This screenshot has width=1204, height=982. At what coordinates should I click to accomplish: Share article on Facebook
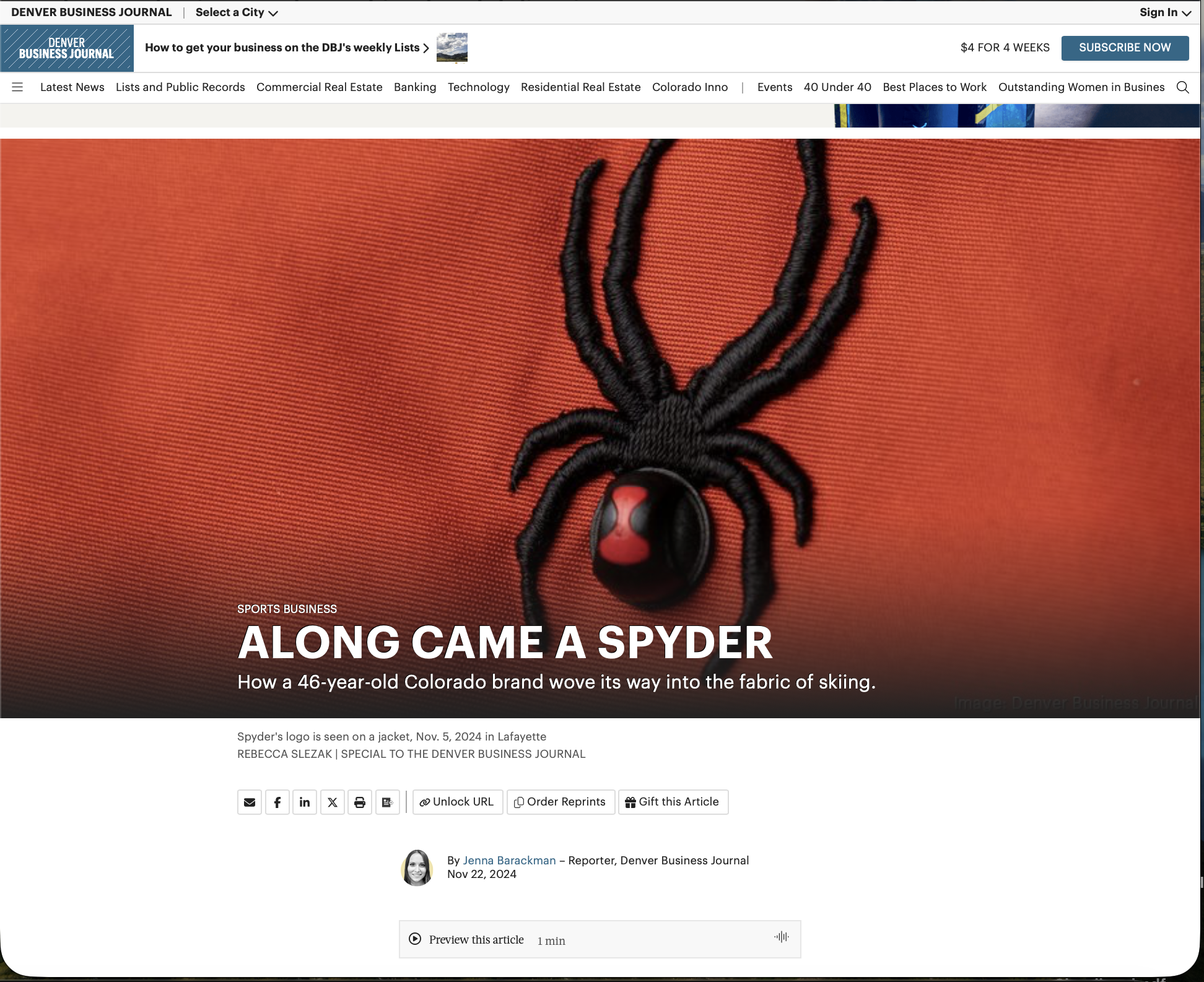point(277,802)
